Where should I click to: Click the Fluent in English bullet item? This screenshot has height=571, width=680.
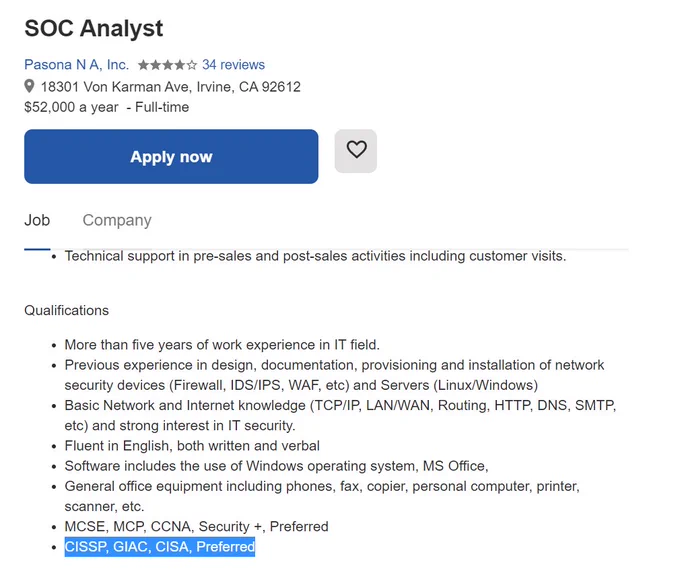[x=192, y=446]
